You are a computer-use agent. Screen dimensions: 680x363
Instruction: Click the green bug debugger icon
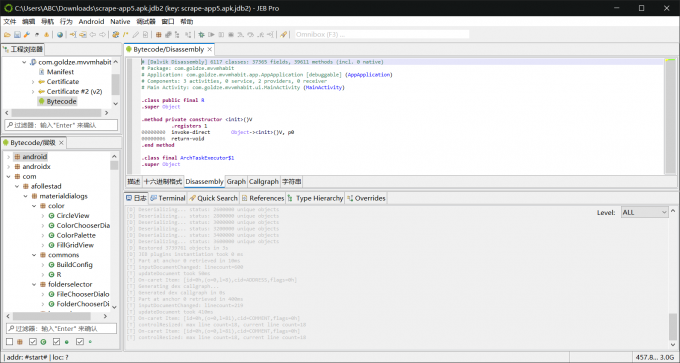click(x=201, y=35)
